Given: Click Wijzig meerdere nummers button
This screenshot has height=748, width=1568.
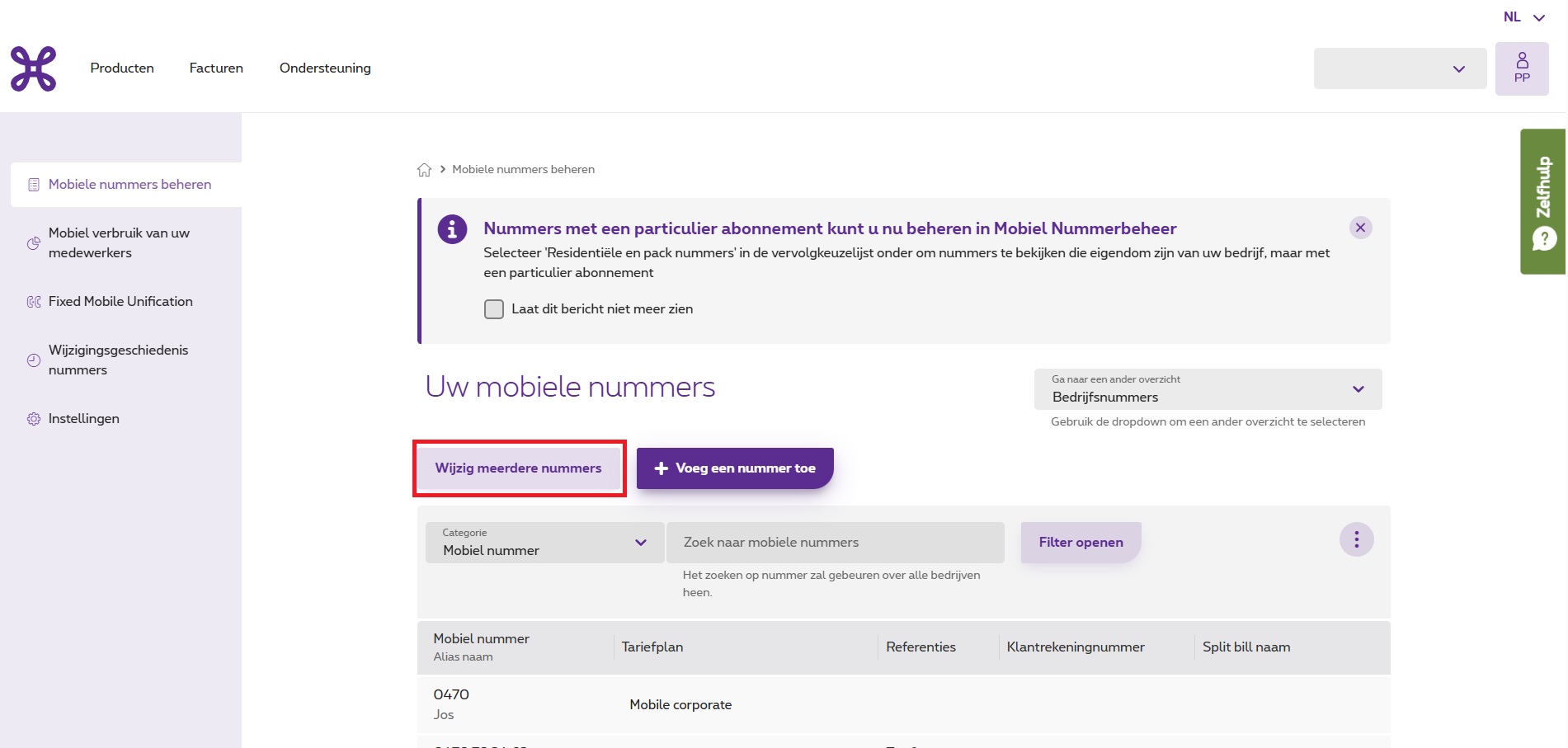Looking at the screenshot, I should (x=518, y=468).
